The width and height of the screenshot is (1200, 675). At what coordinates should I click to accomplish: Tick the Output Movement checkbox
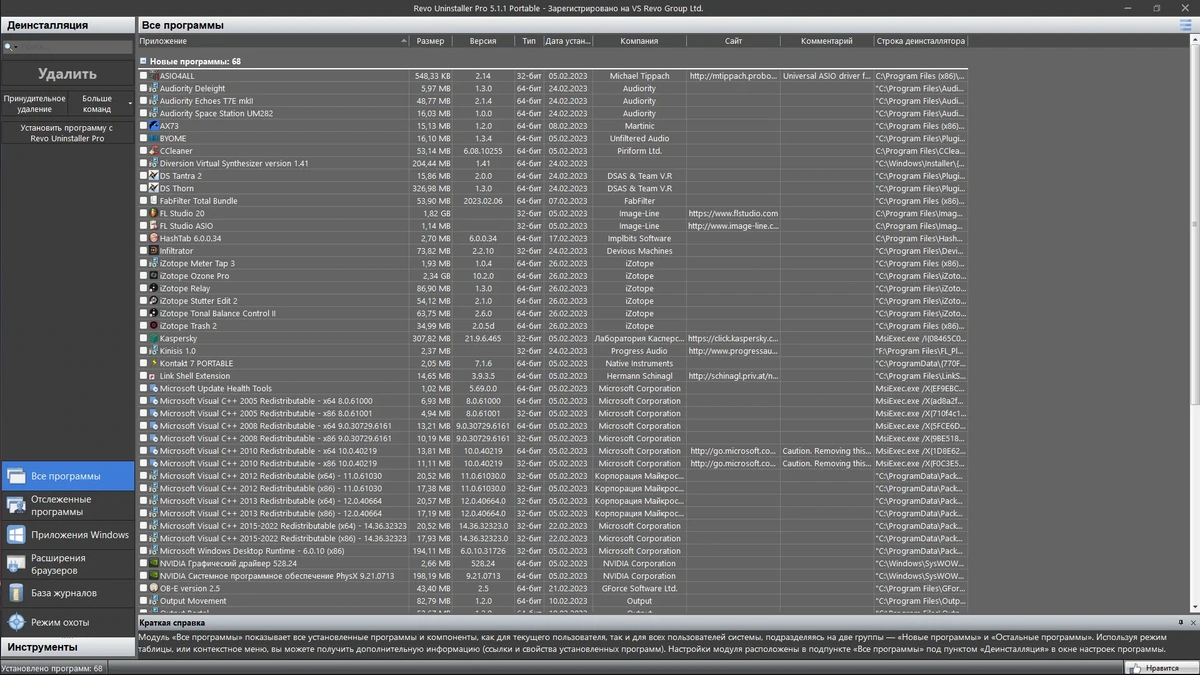point(143,601)
